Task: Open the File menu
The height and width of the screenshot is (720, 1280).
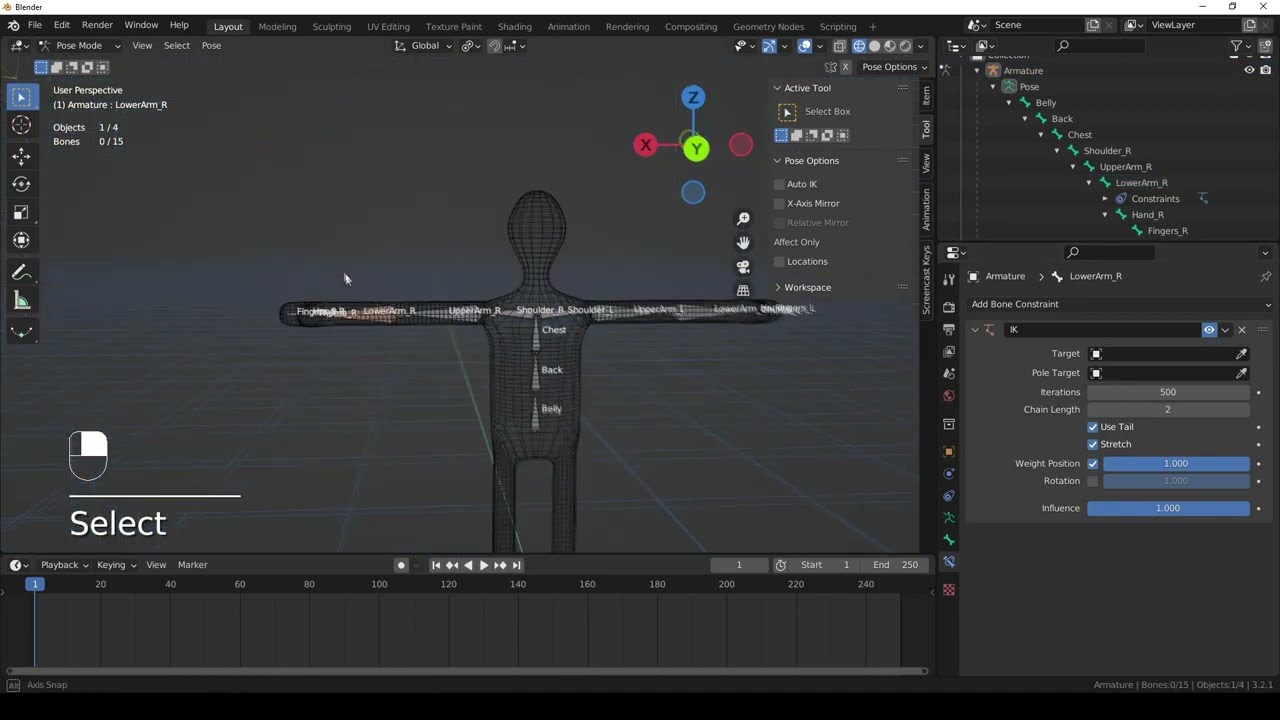Action: [35, 25]
